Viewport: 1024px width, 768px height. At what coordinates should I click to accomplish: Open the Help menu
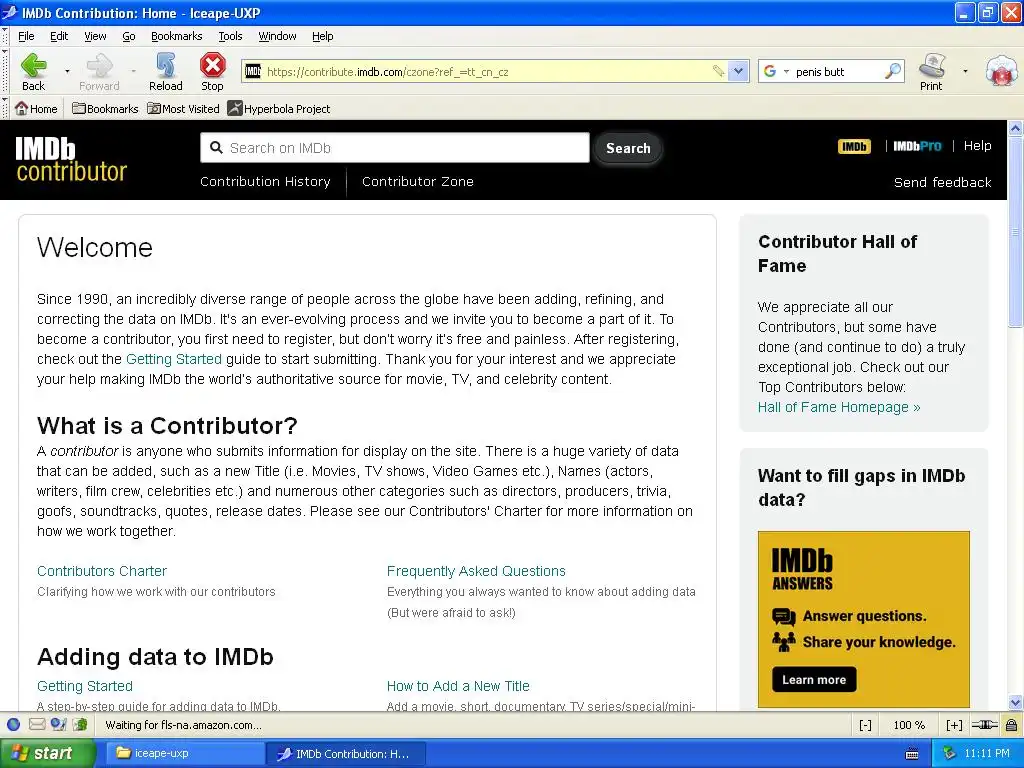click(x=323, y=36)
